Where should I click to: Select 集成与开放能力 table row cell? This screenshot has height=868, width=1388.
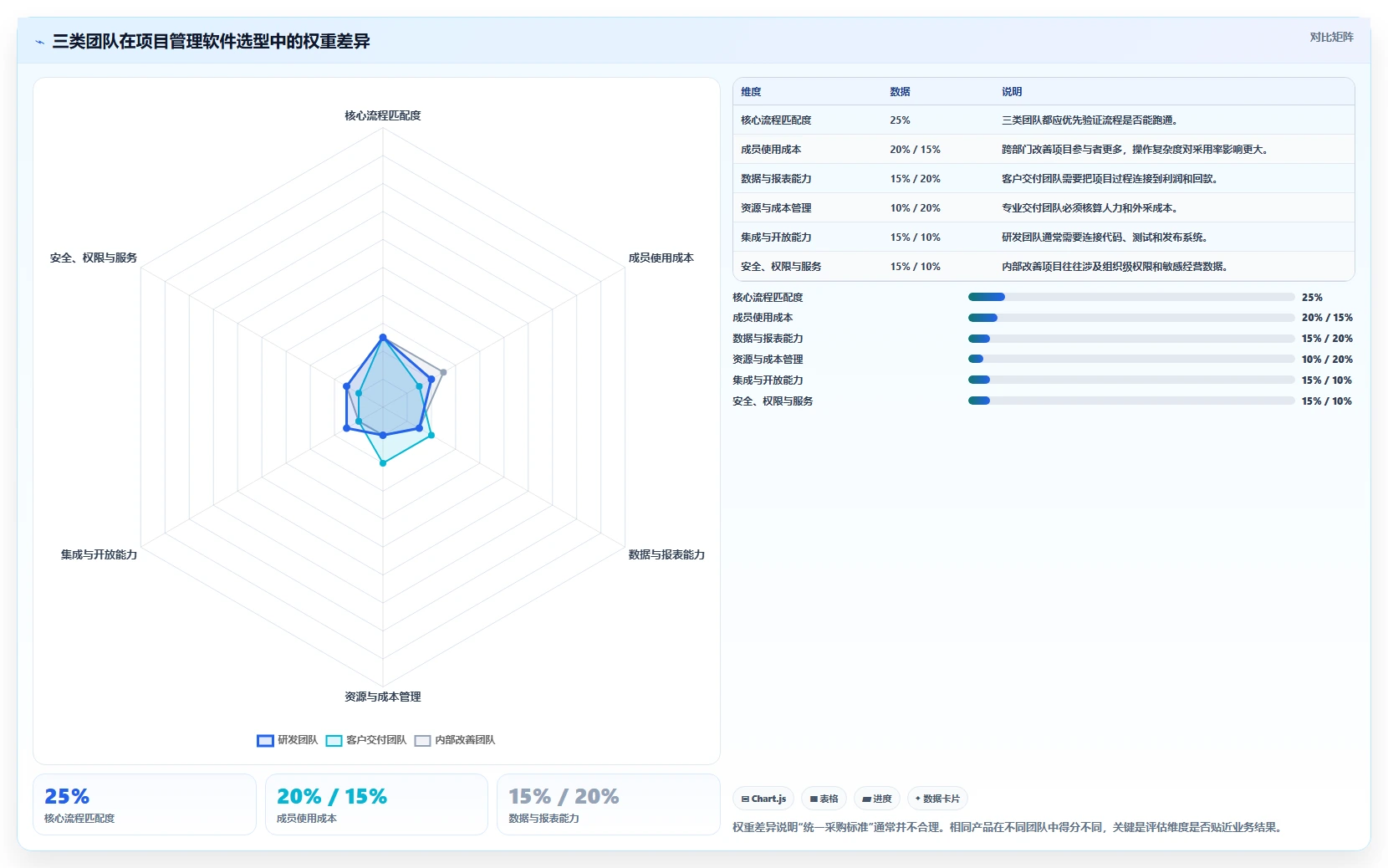click(x=776, y=237)
